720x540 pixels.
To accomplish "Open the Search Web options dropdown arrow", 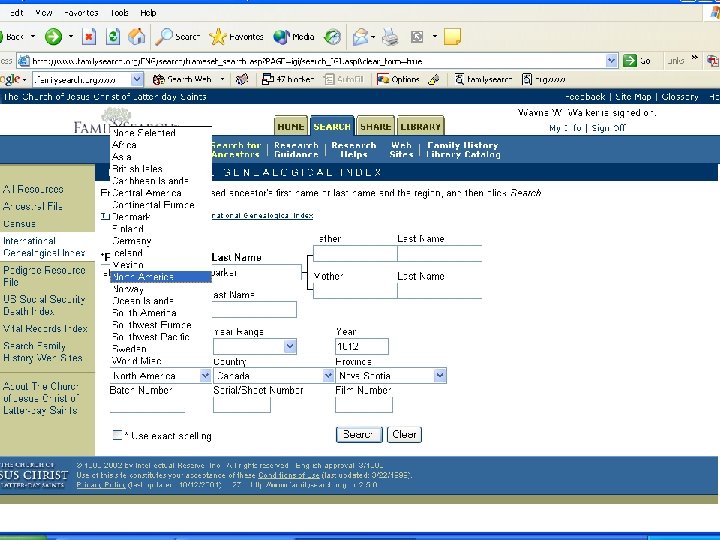I will 222,79.
